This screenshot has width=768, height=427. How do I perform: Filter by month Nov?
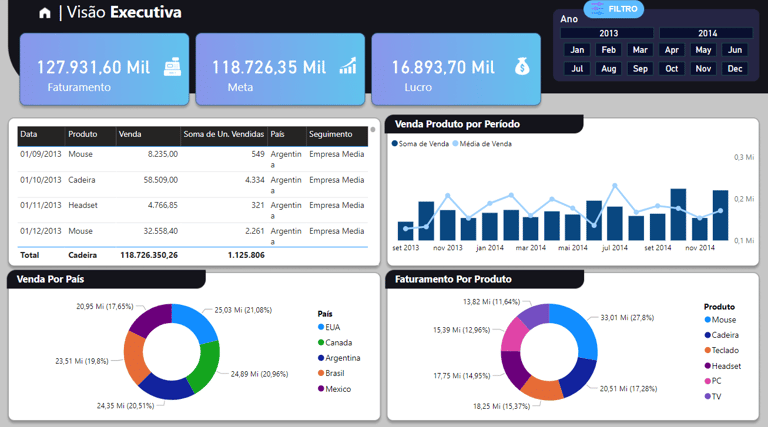(x=703, y=69)
